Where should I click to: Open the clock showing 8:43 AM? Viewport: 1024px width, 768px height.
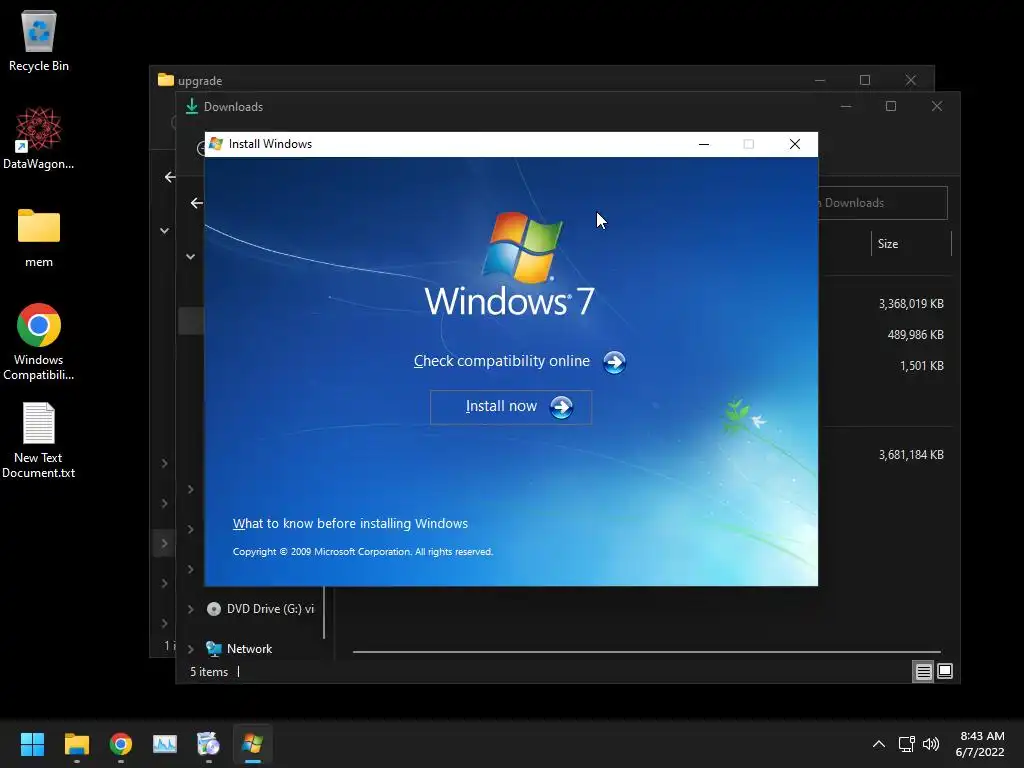[x=980, y=744]
